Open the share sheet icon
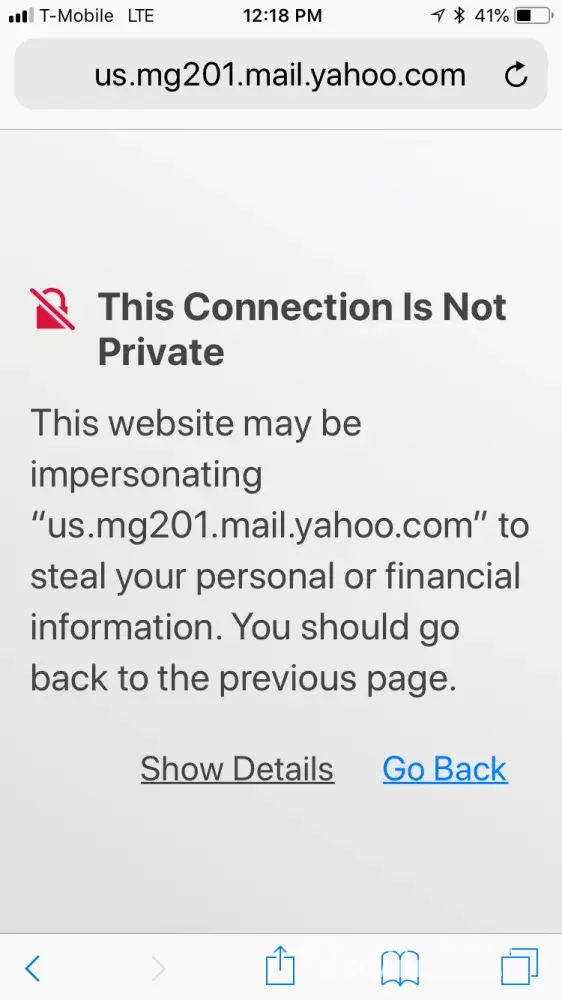 (x=280, y=966)
